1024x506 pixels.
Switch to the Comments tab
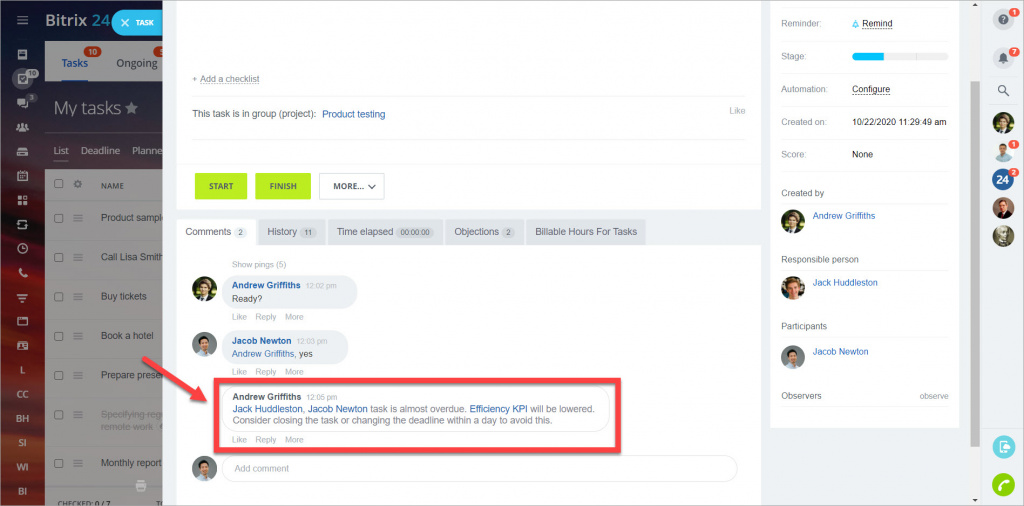216,232
